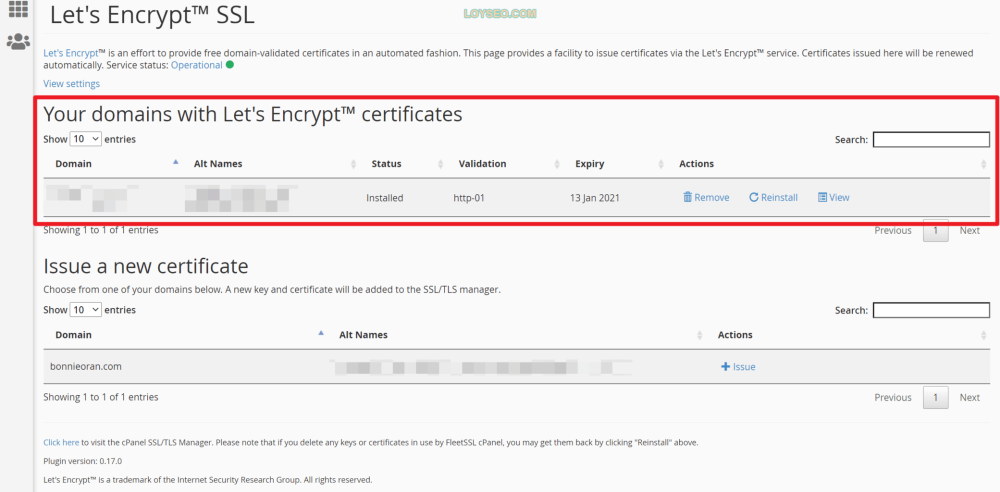Sort certificates by Status column header

386,163
